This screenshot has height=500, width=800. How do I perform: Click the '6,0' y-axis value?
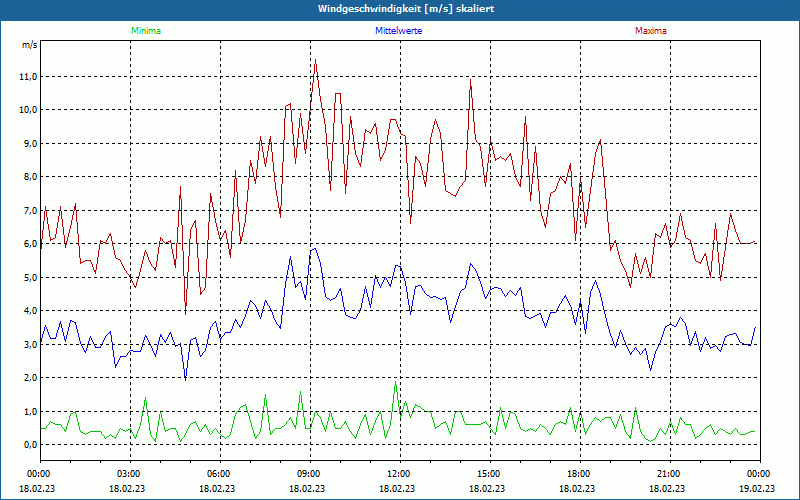point(30,244)
